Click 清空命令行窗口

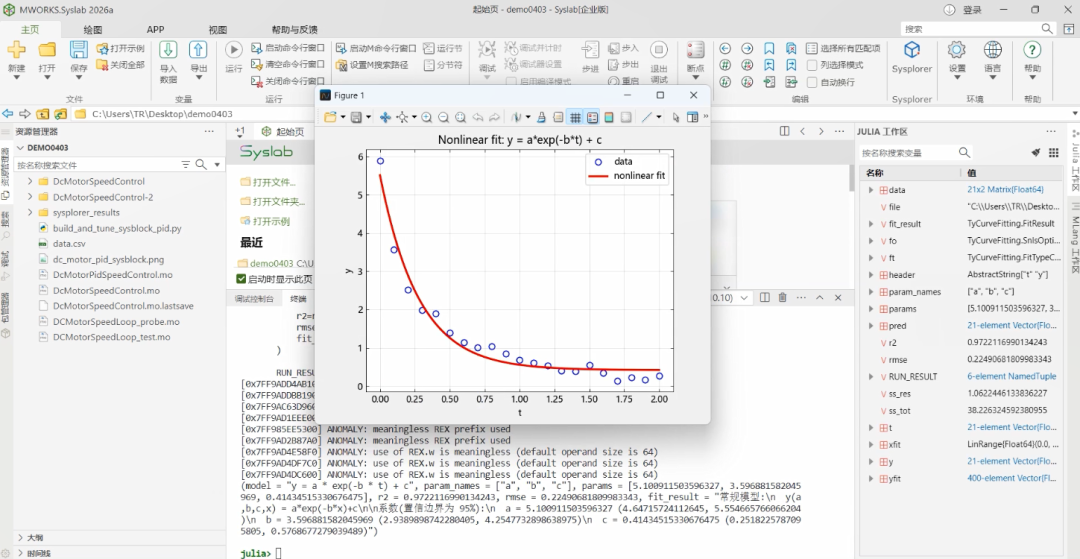288,64
